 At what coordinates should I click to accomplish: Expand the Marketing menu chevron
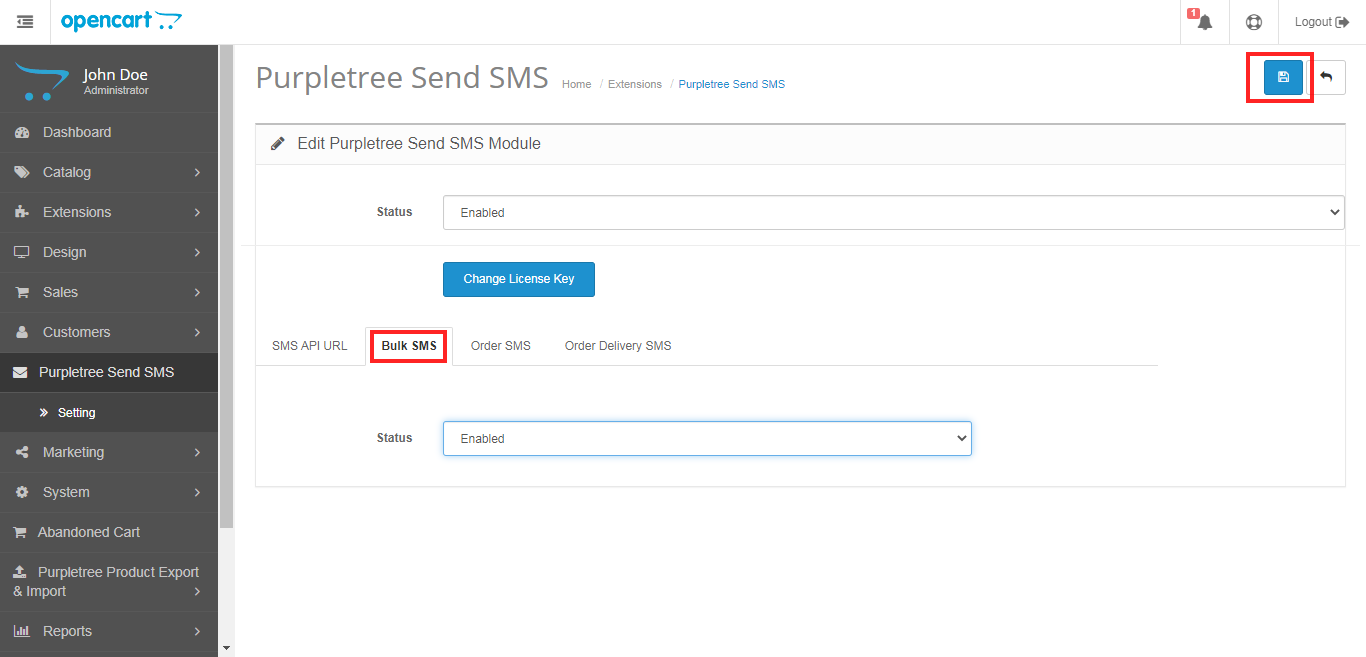[197, 453]
